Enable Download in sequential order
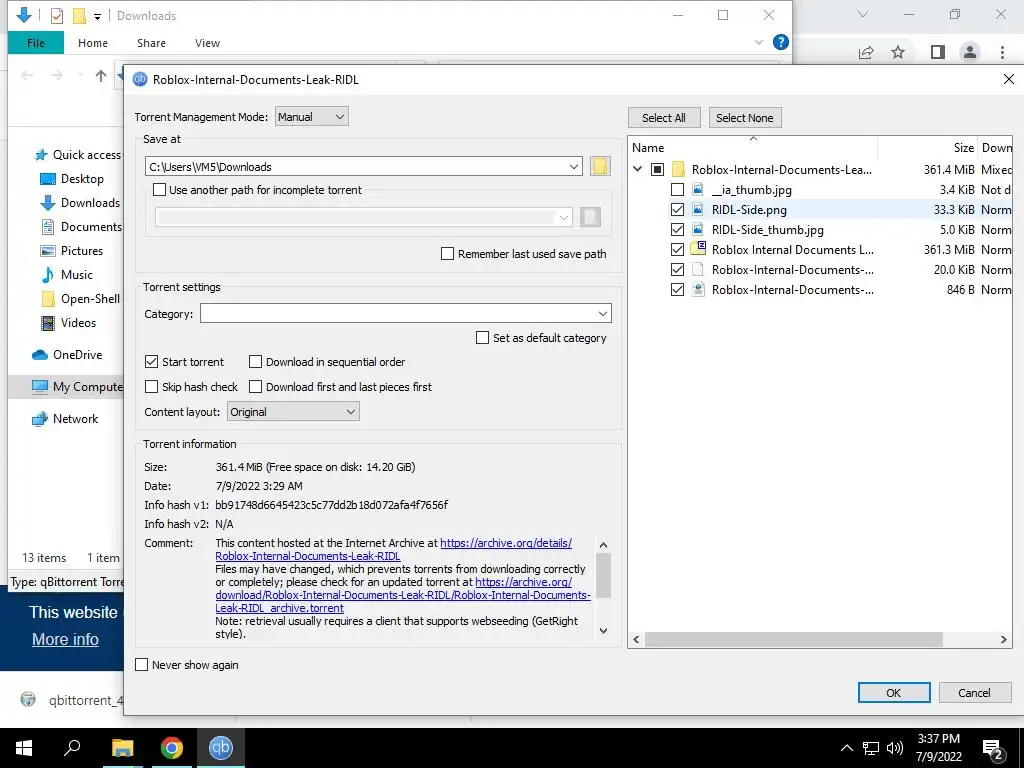 255,362
